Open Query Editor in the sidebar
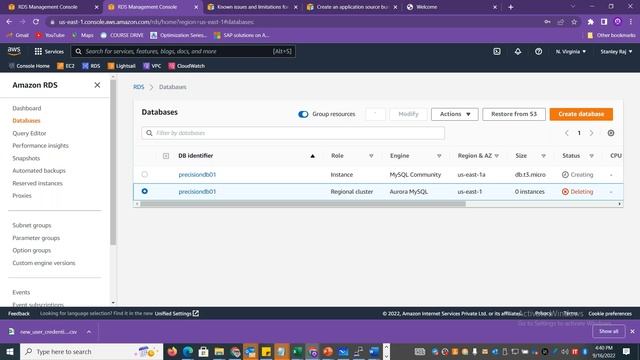Viewport: 640px width, 360px height. click(29, 133)
